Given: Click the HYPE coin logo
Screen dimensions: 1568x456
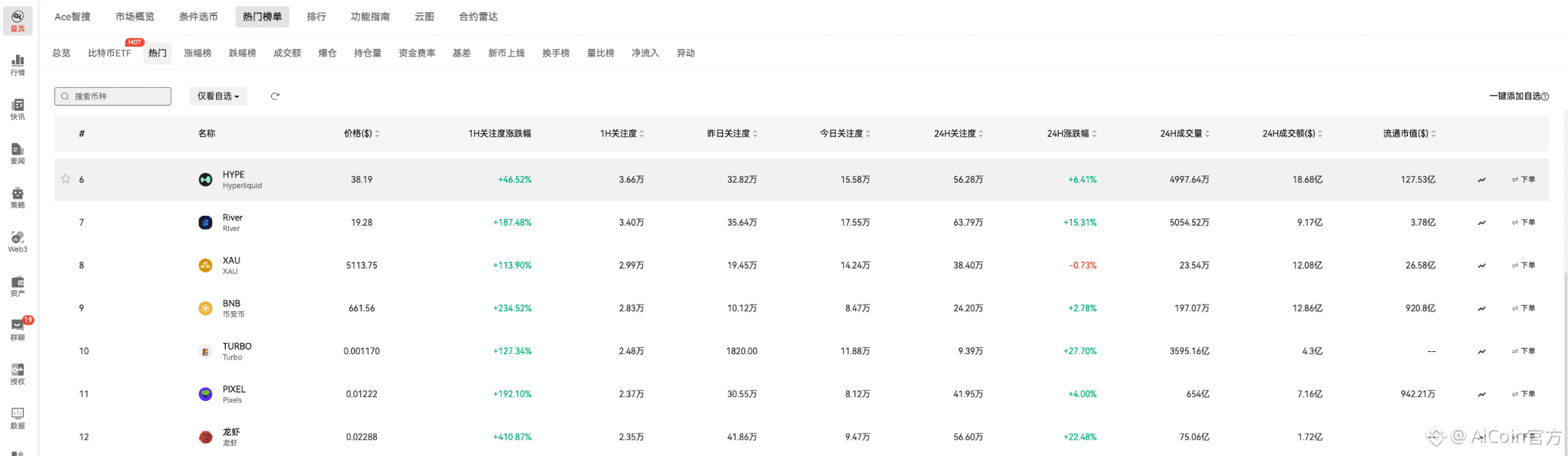Looking at the screenshot, I should (205, 180).
